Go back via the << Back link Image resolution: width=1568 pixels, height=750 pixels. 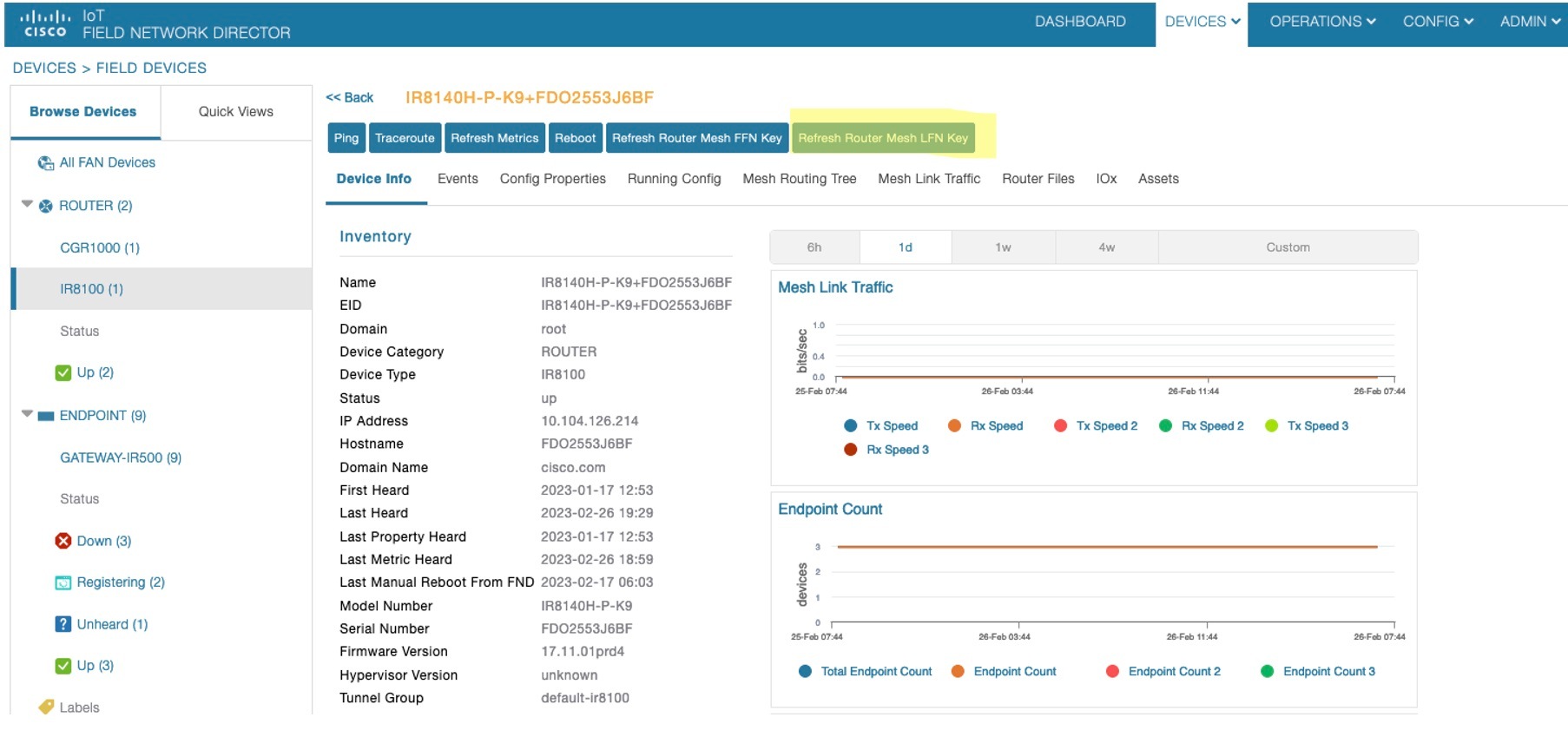[x=350, y=98]
